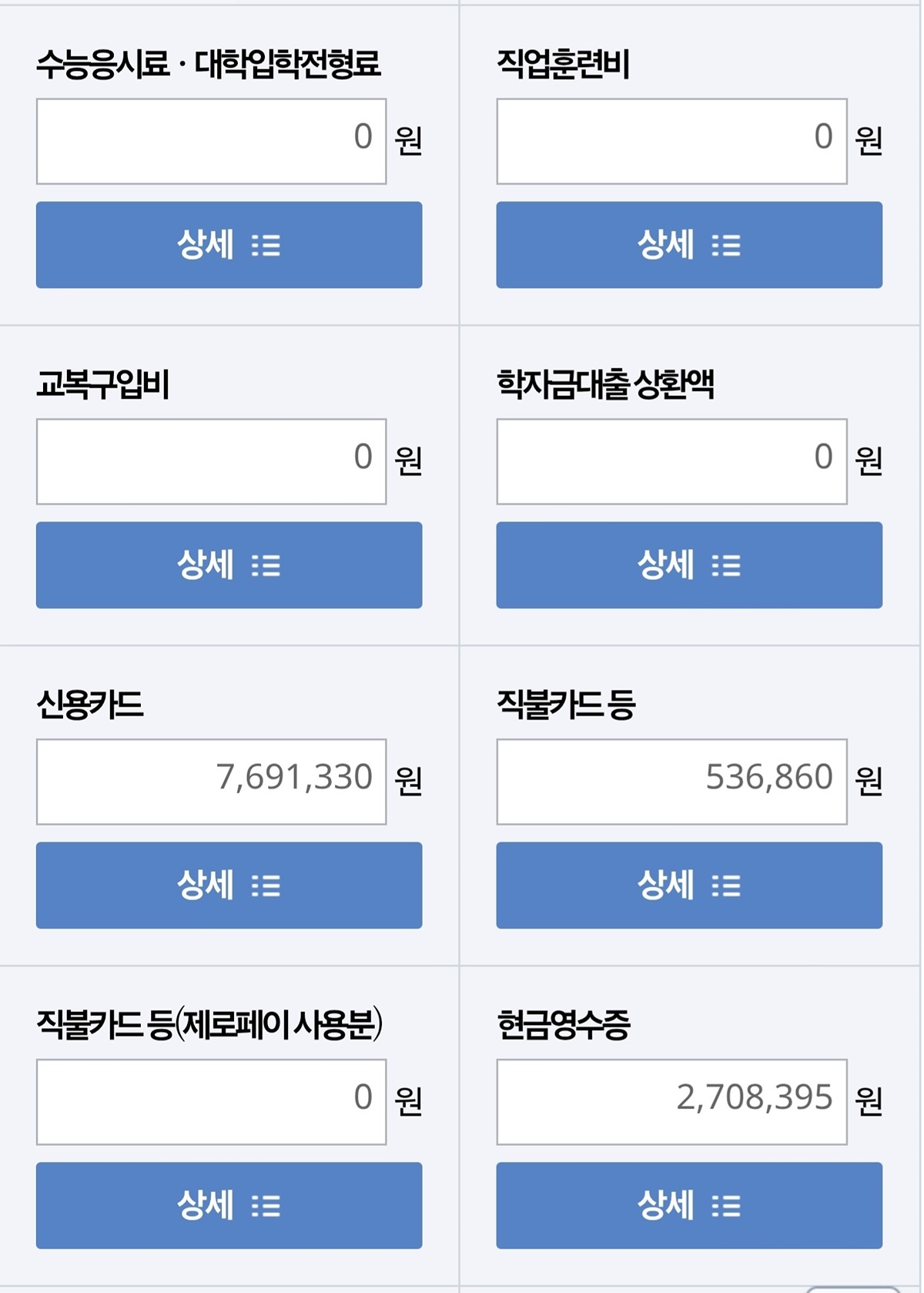
Task: Click list icon in 교복구입비 상세 button
Action: [x=266, y=567]
